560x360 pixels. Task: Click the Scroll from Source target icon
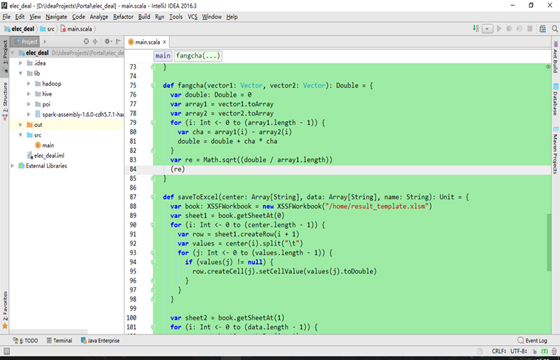pyautogui.click(x=86, y=42)
